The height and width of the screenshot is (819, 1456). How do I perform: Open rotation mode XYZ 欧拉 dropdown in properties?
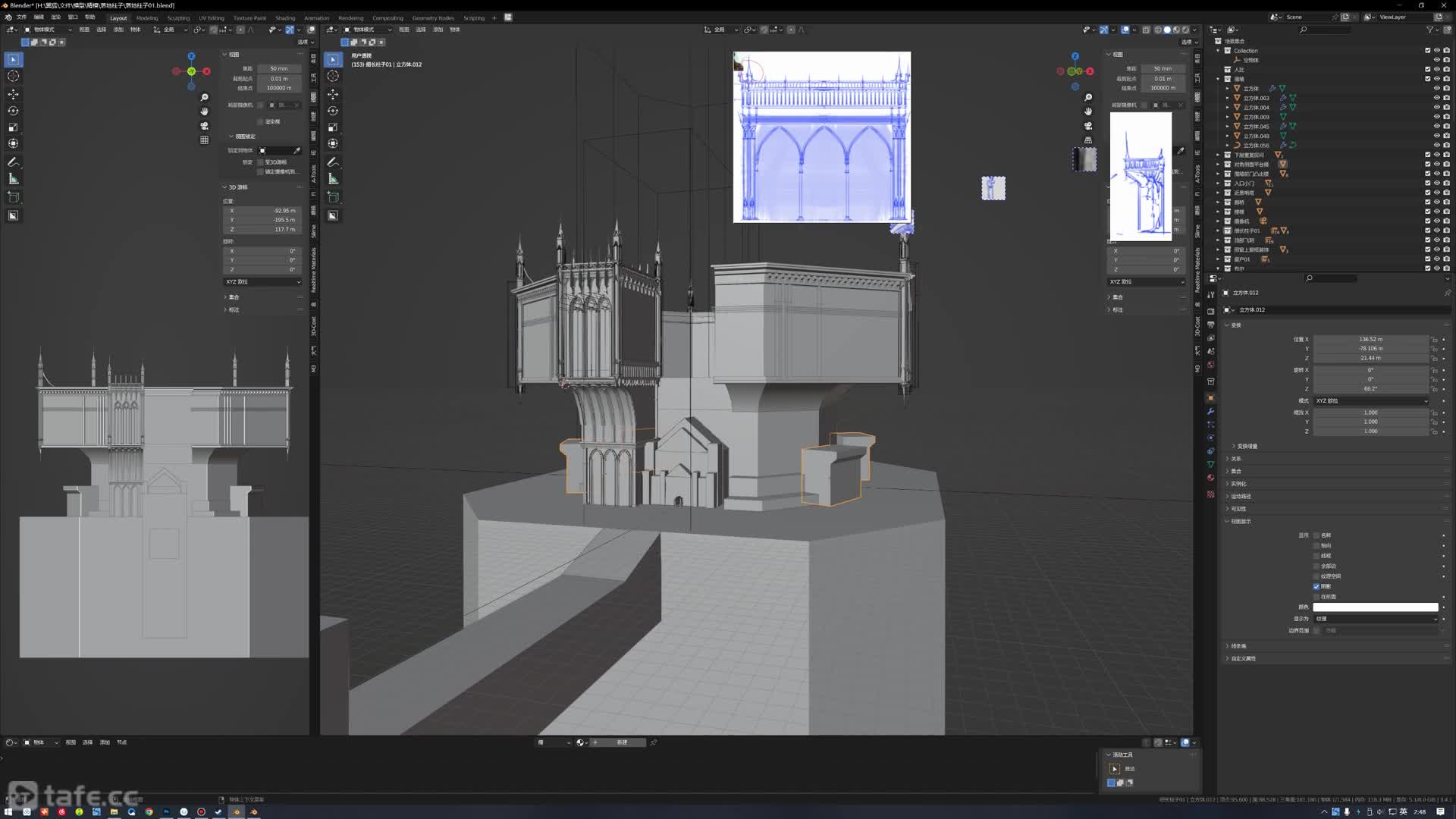point(1372,400)
